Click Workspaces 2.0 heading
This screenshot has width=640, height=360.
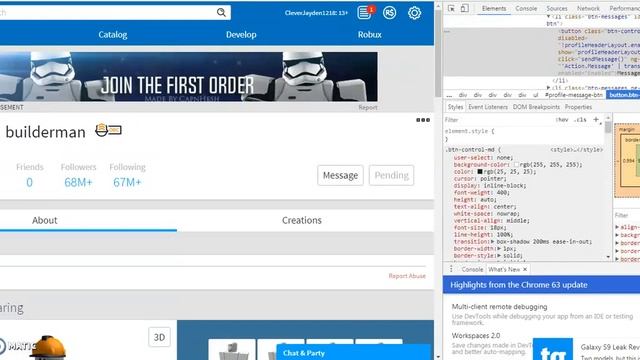[476, 336]
